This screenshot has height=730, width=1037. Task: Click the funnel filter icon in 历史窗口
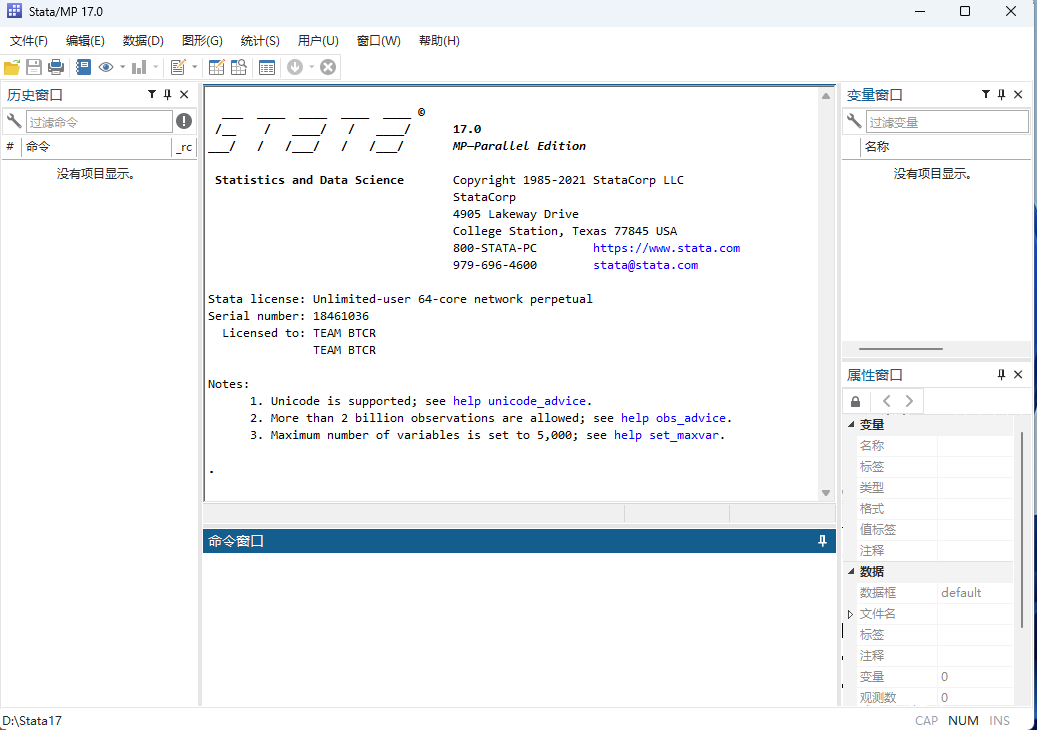tap(152, 95)
